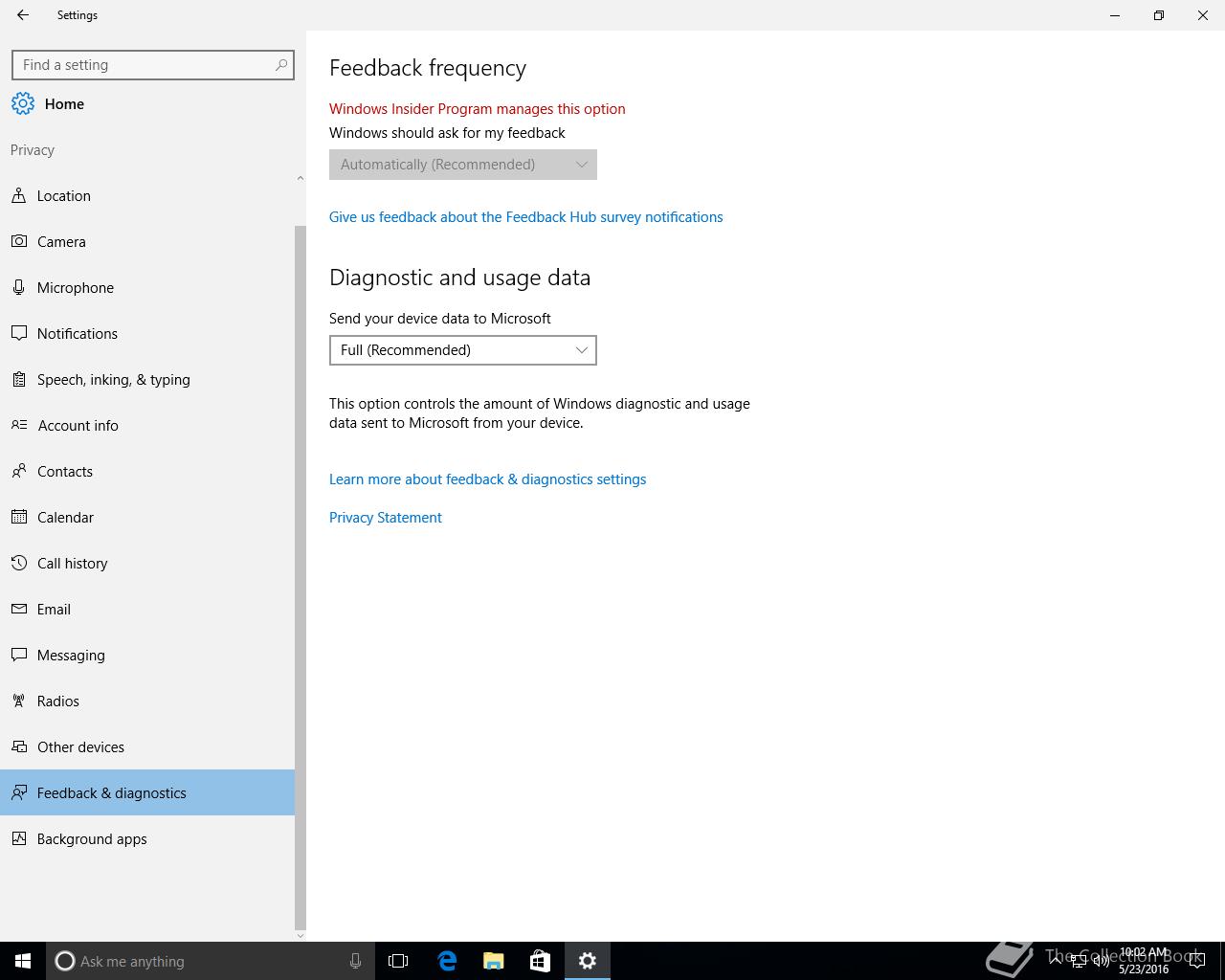Open Speech, inking, & typing settings
The image size is (1225, 980).
coord(147,379)
